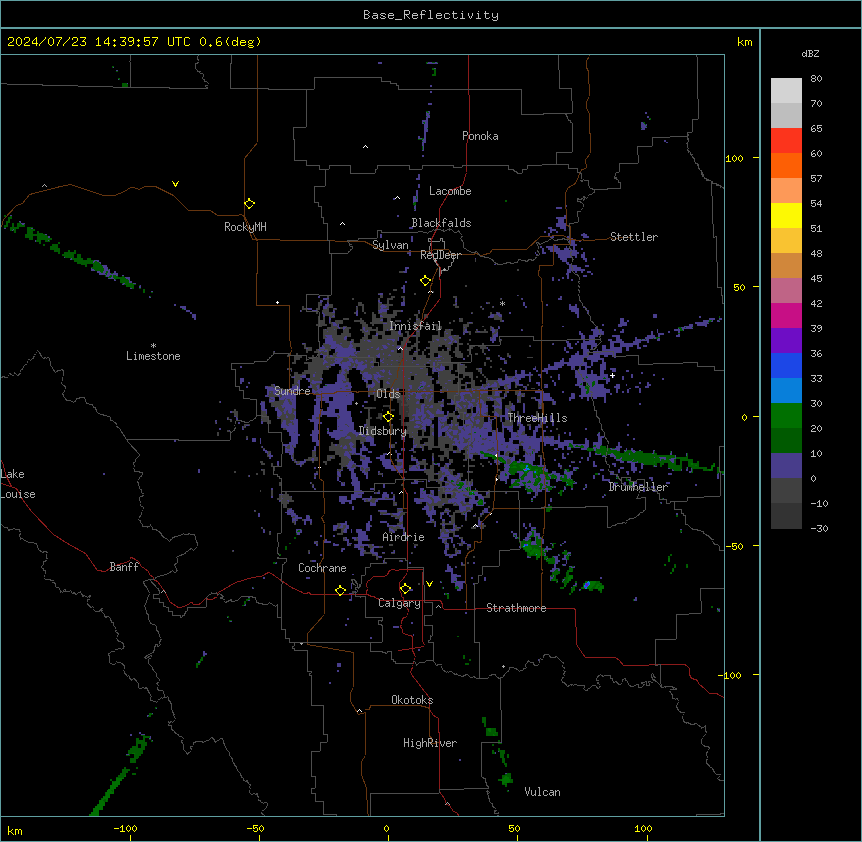
Task: Click the -100 tick on the bottom axis
Action: click(x=126, y=828)
